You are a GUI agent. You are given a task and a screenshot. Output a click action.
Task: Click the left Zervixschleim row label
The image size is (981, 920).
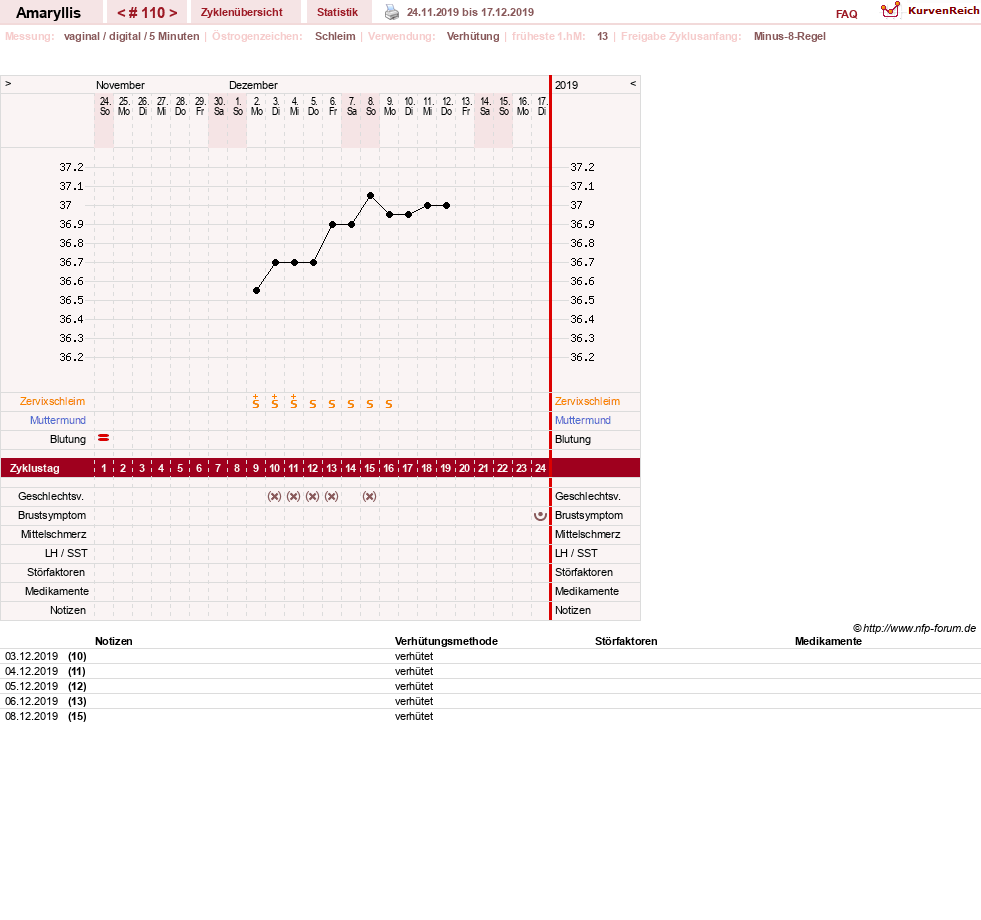click(x=53, y=401)
